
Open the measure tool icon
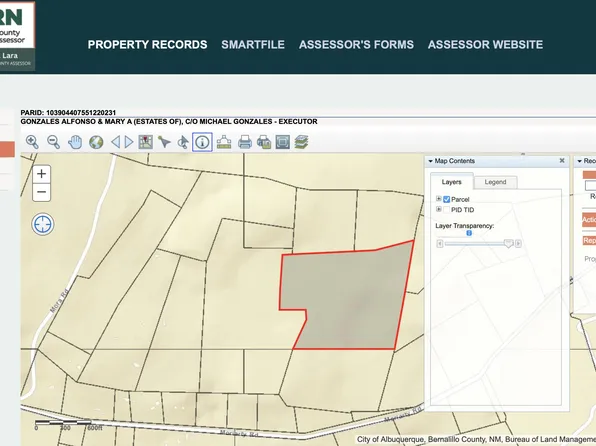(224, 142)
